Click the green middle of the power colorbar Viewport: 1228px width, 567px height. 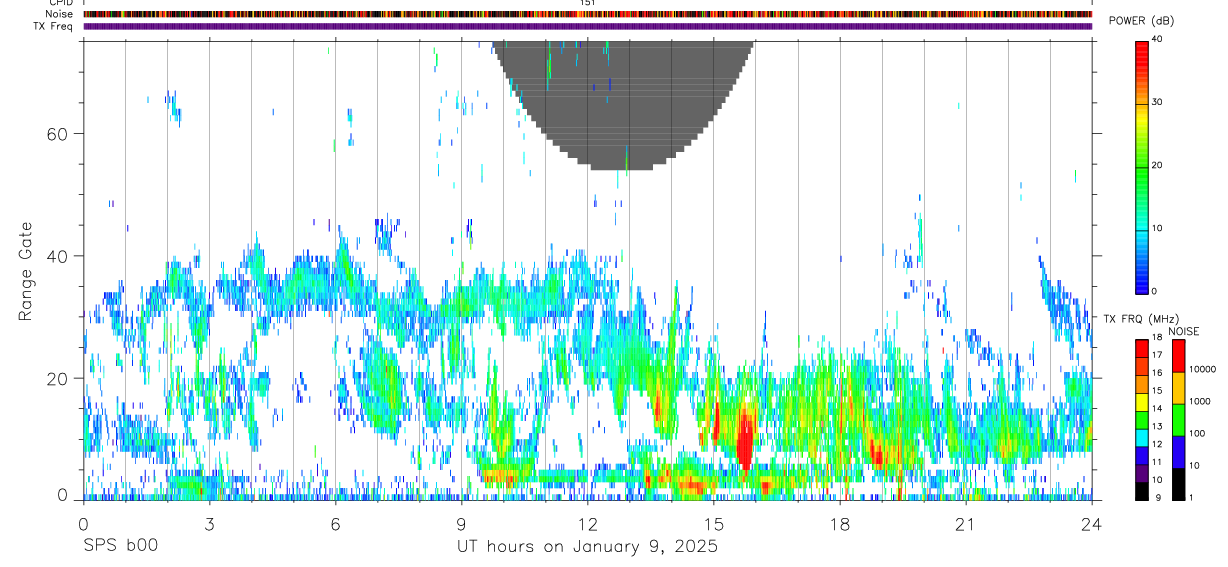(1143, 166)
